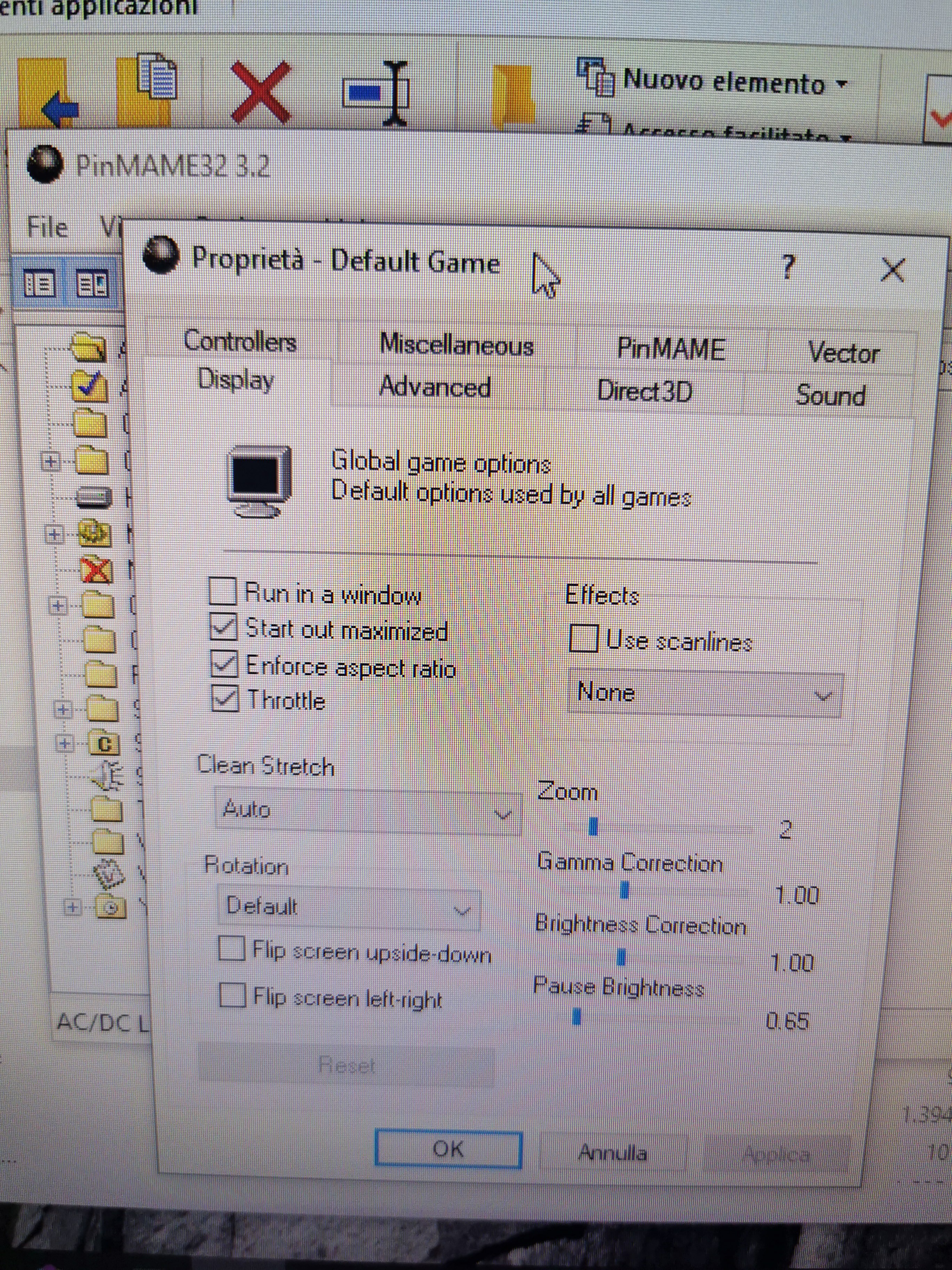The image size is (952, 1270).
Task: Switch to the Miscellaneous tab
Action: pyautogui.click(x=457, y=345)
